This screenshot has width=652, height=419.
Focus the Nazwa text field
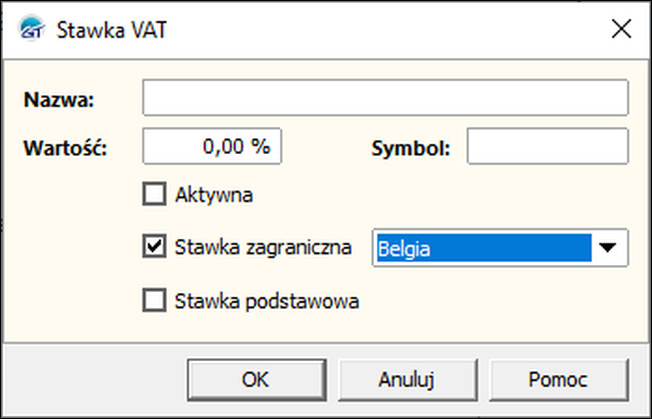(x=385, y=98)
